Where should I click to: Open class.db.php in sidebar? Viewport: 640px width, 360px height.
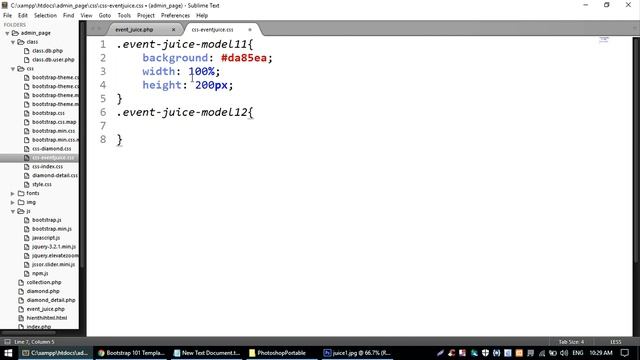tap(47, 51)
